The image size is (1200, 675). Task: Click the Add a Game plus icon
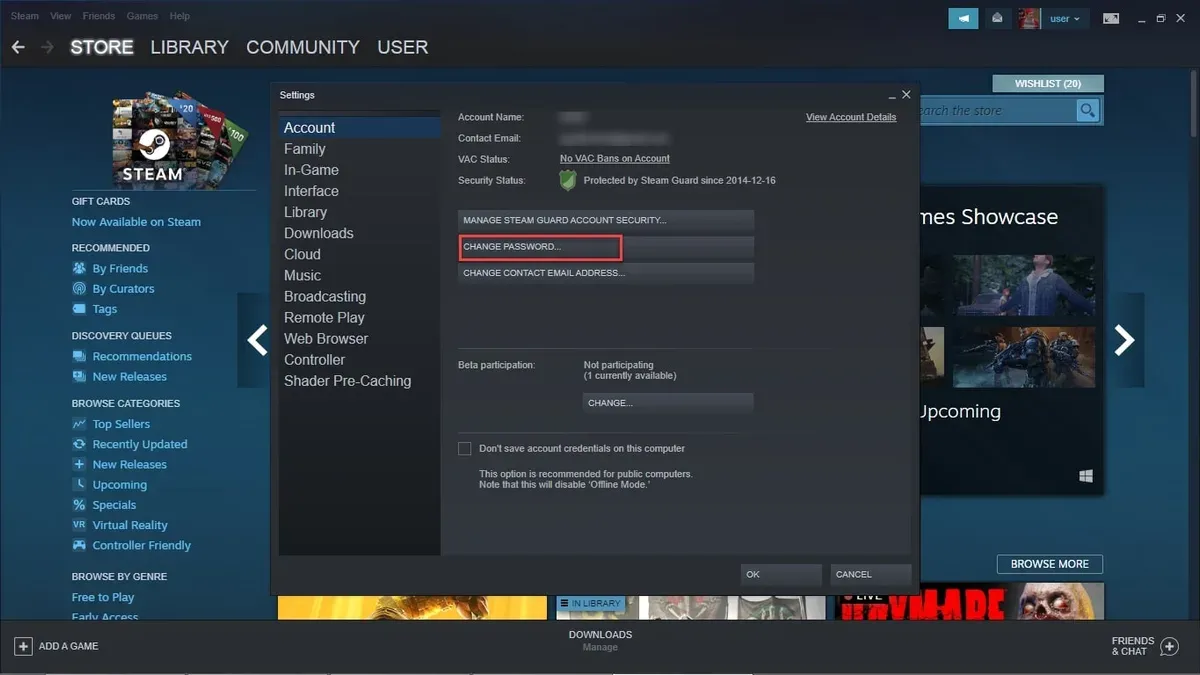23,646
